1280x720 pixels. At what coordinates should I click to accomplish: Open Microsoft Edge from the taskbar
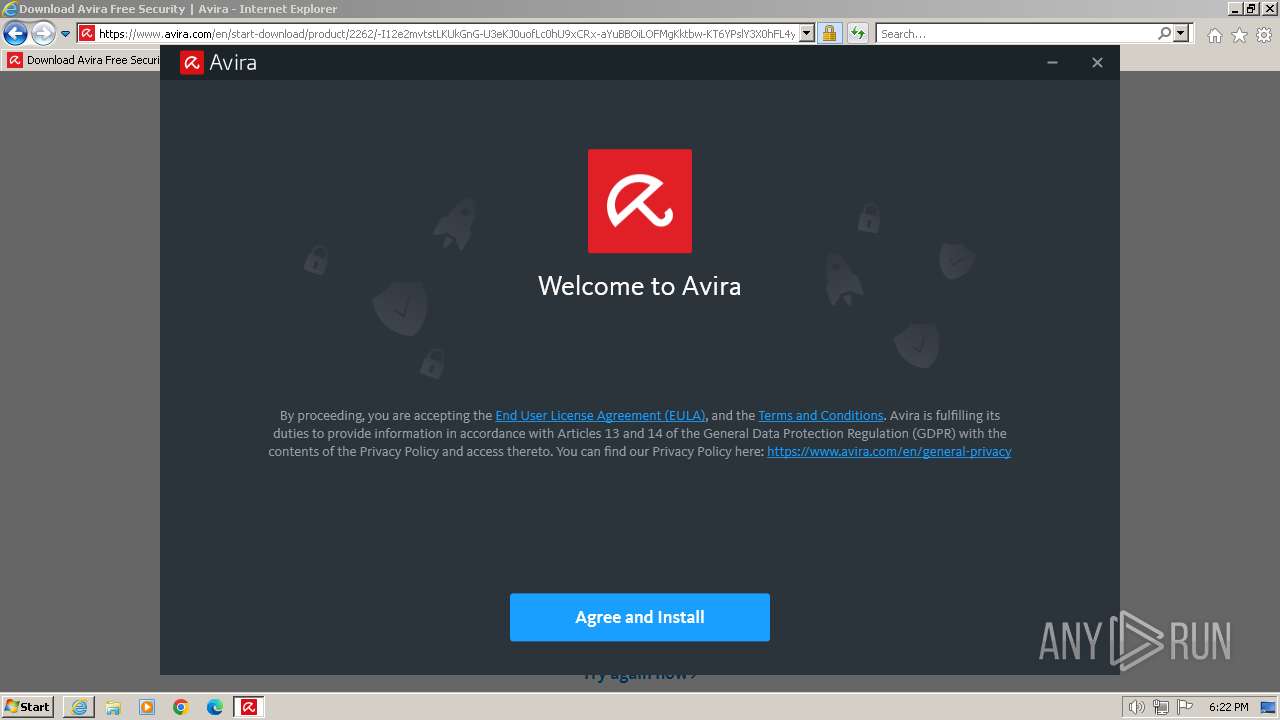click(215, 707)
